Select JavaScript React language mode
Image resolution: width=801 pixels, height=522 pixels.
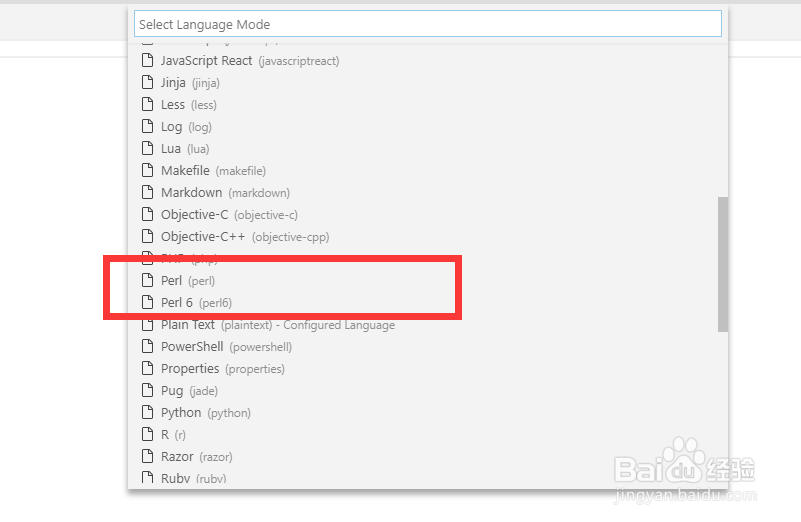(x=428, y=60)
